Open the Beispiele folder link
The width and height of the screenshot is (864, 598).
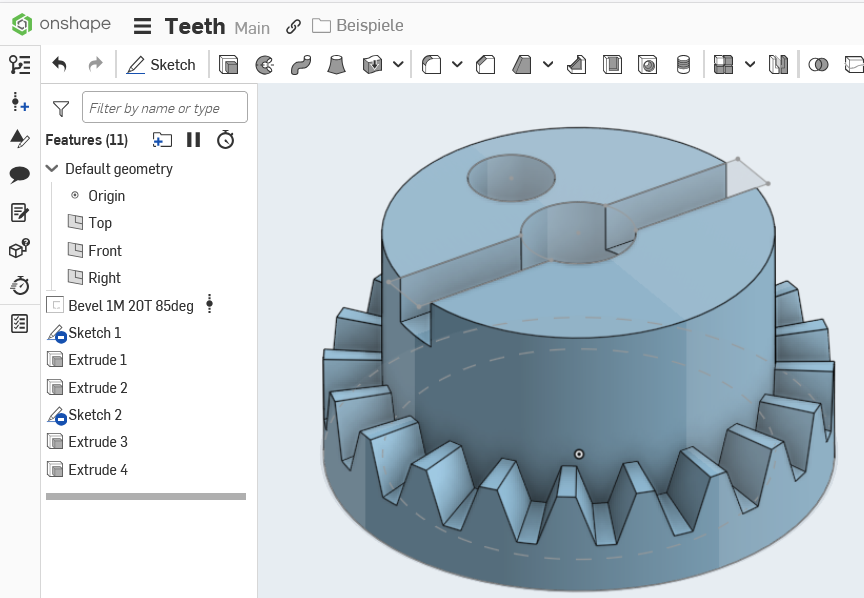click(357, 26)
